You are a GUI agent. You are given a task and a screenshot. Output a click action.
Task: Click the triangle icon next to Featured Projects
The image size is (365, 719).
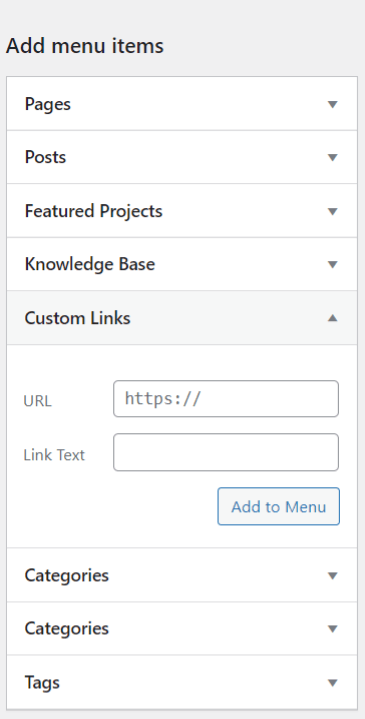coord(332,211)
